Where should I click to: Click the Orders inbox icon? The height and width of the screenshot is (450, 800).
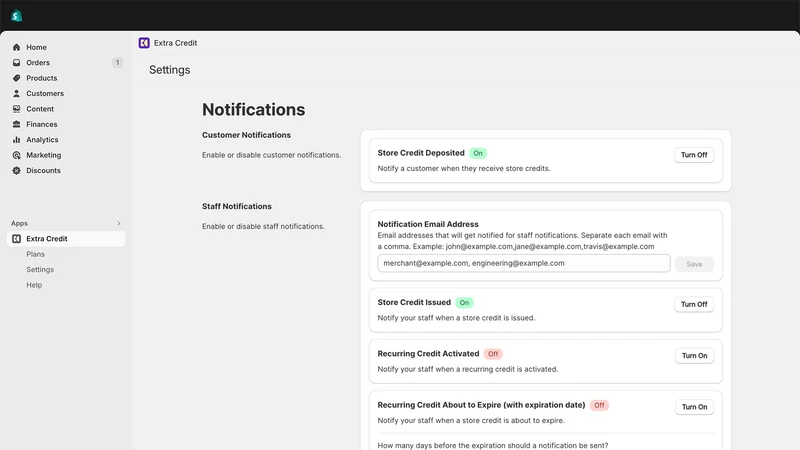point(16,62)
